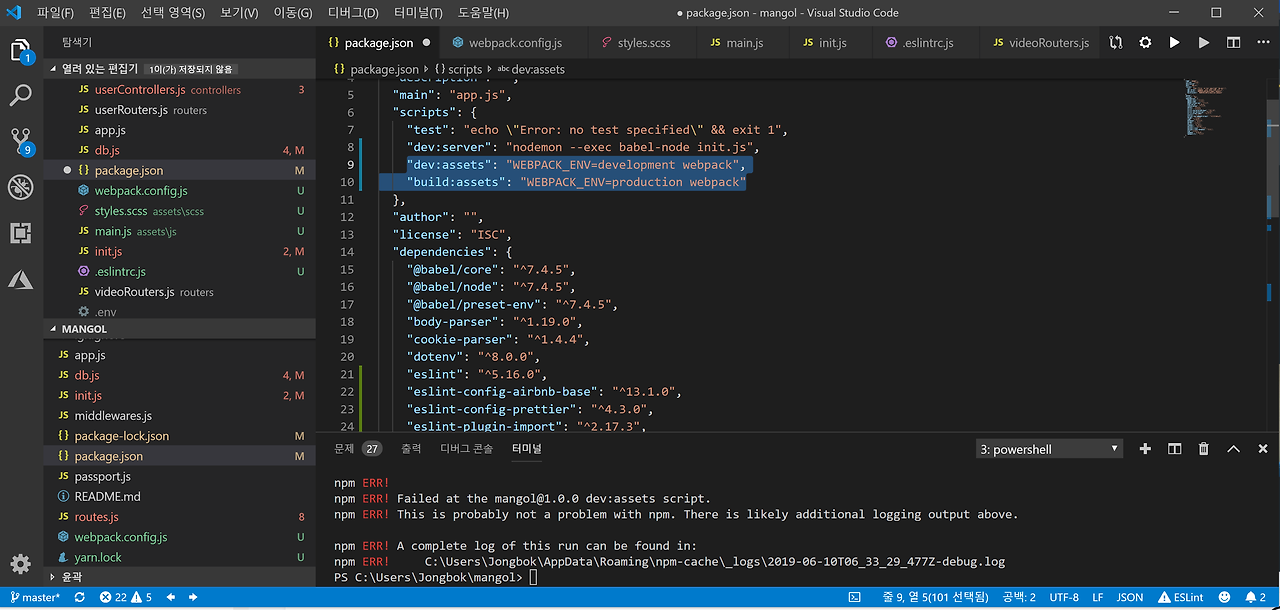Viewport: 1280px width, 610px height.
Task: Split the terminal pane
Action: click(1175, 449)
